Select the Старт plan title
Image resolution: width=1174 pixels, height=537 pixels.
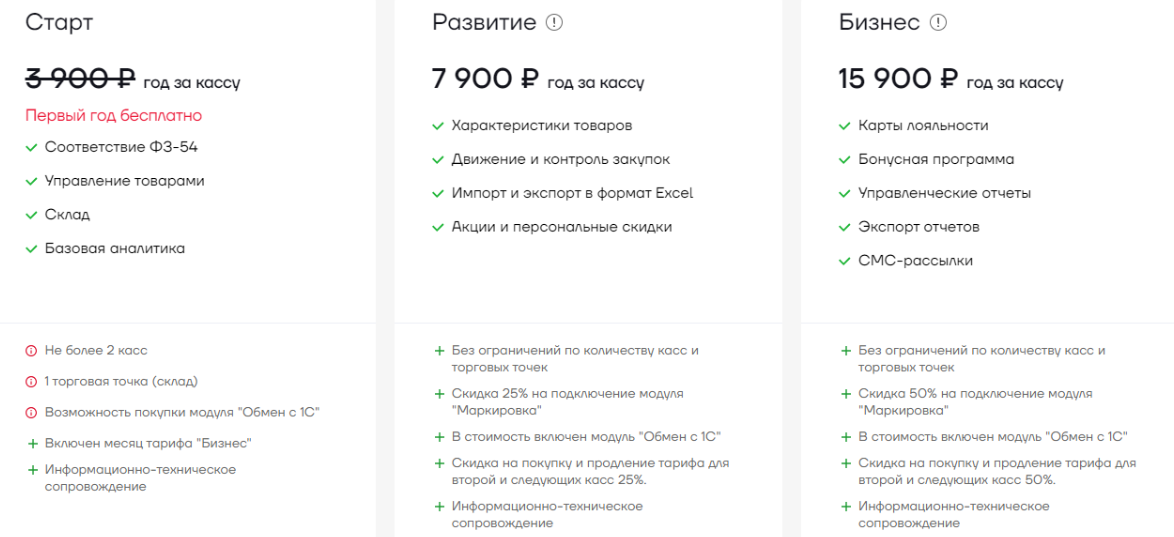click(59, 23)
